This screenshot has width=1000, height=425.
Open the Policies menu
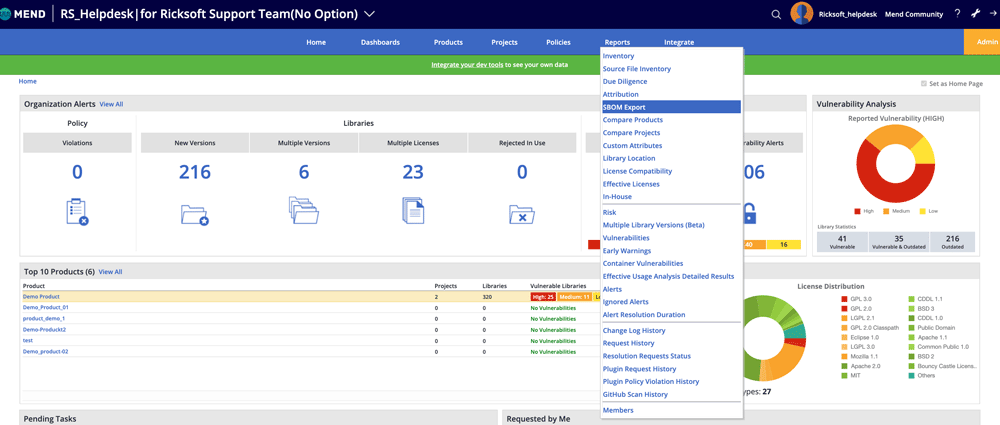pyautogui.click(x=559, y=43)
